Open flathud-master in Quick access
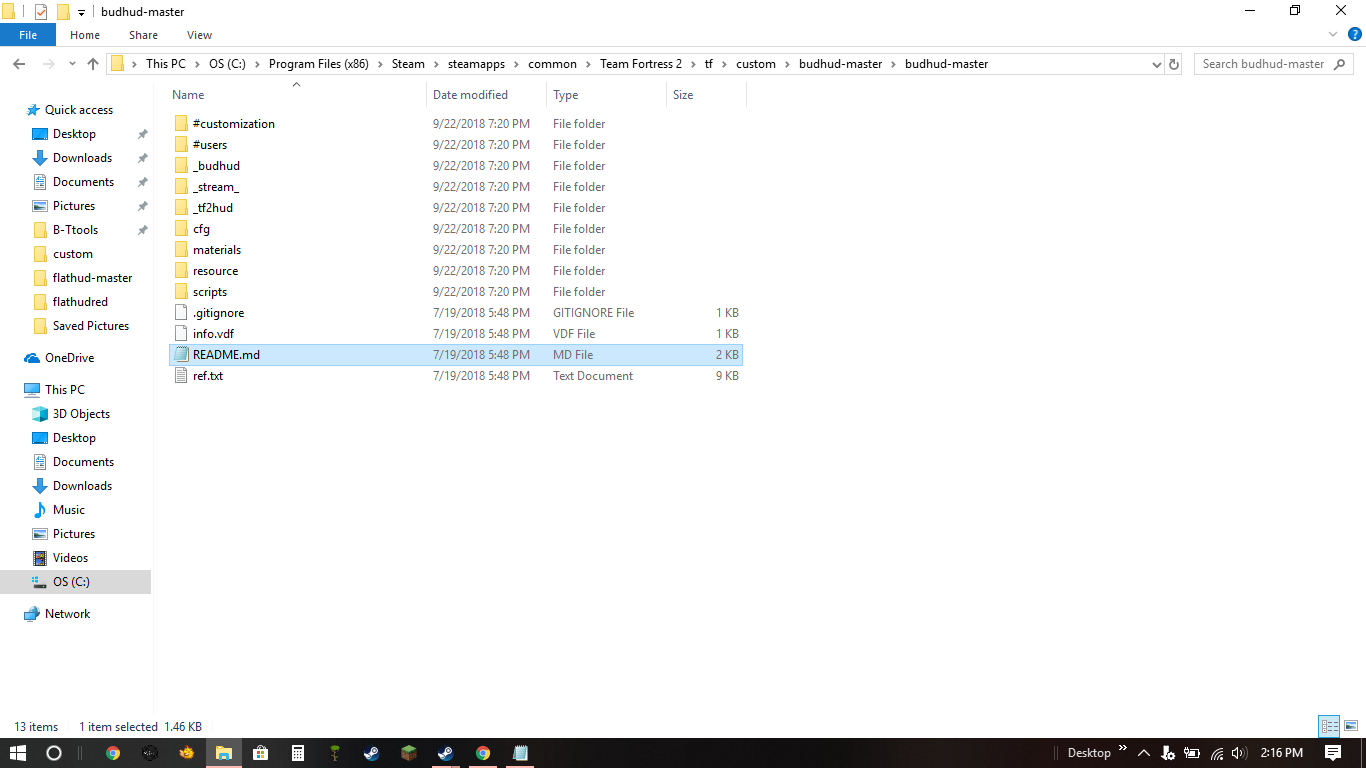The height and width of the screenshot is (768, 1366). 92,278
